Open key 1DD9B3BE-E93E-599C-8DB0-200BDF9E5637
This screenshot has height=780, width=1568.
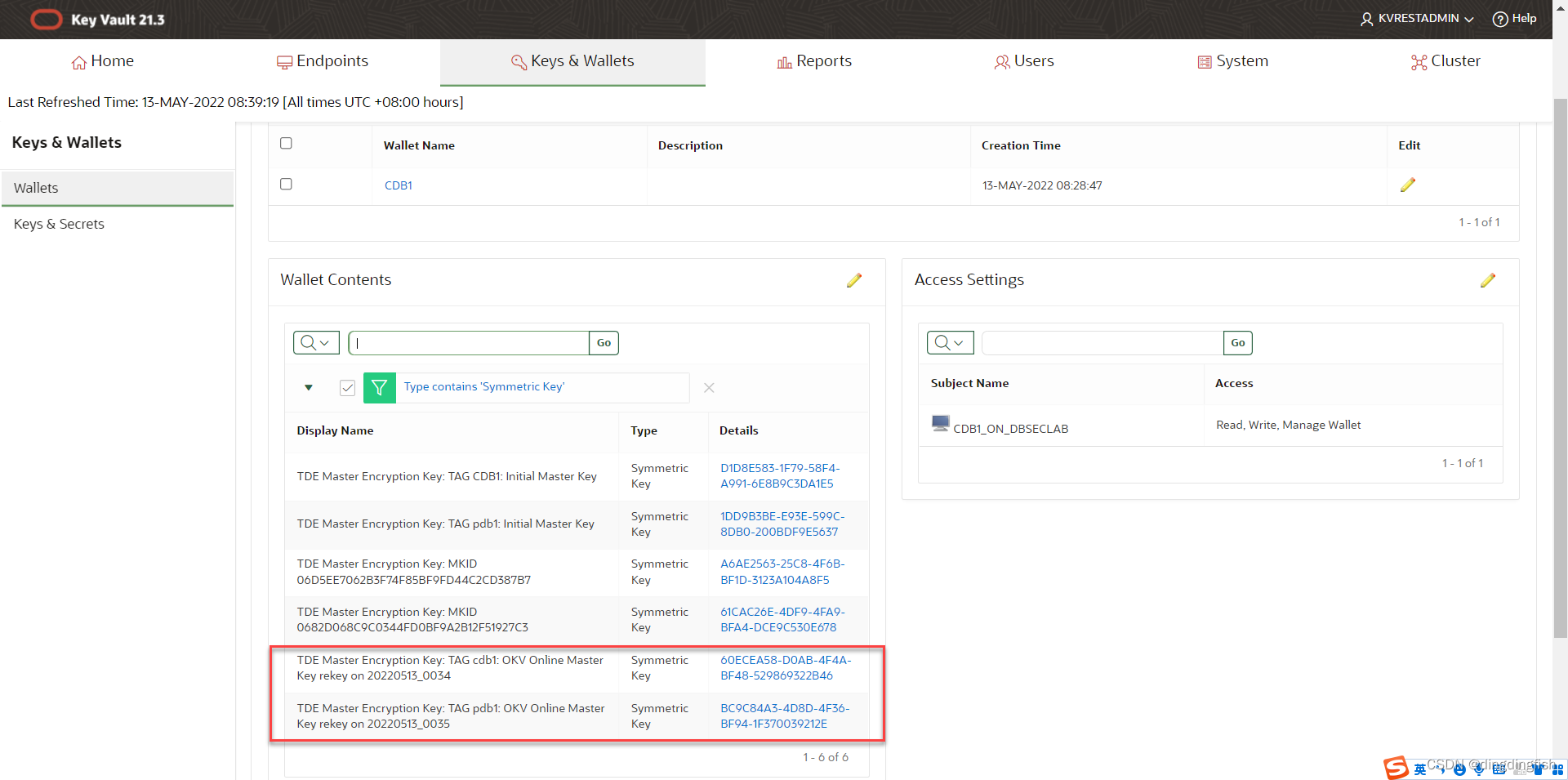click(x=782, y=524)
